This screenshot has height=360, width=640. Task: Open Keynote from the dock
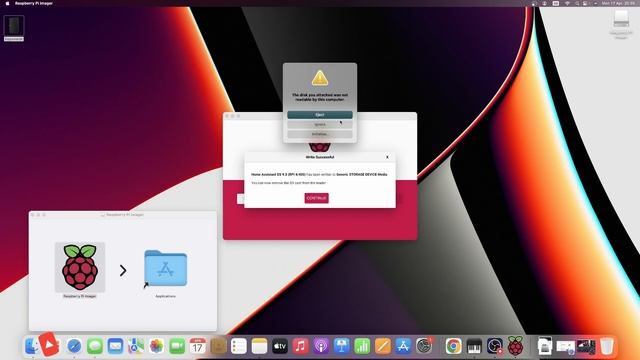coord(342,346)
